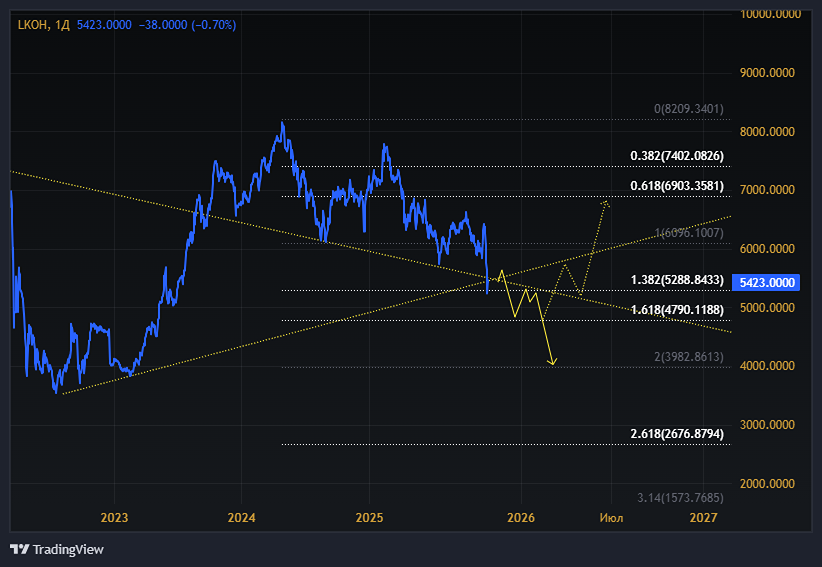This screenshot has width=822, height=567.
Task: Click the 3.14(1573.7685) Fibonacci level label
Action: pyautogui.click(x=680, y=497)
